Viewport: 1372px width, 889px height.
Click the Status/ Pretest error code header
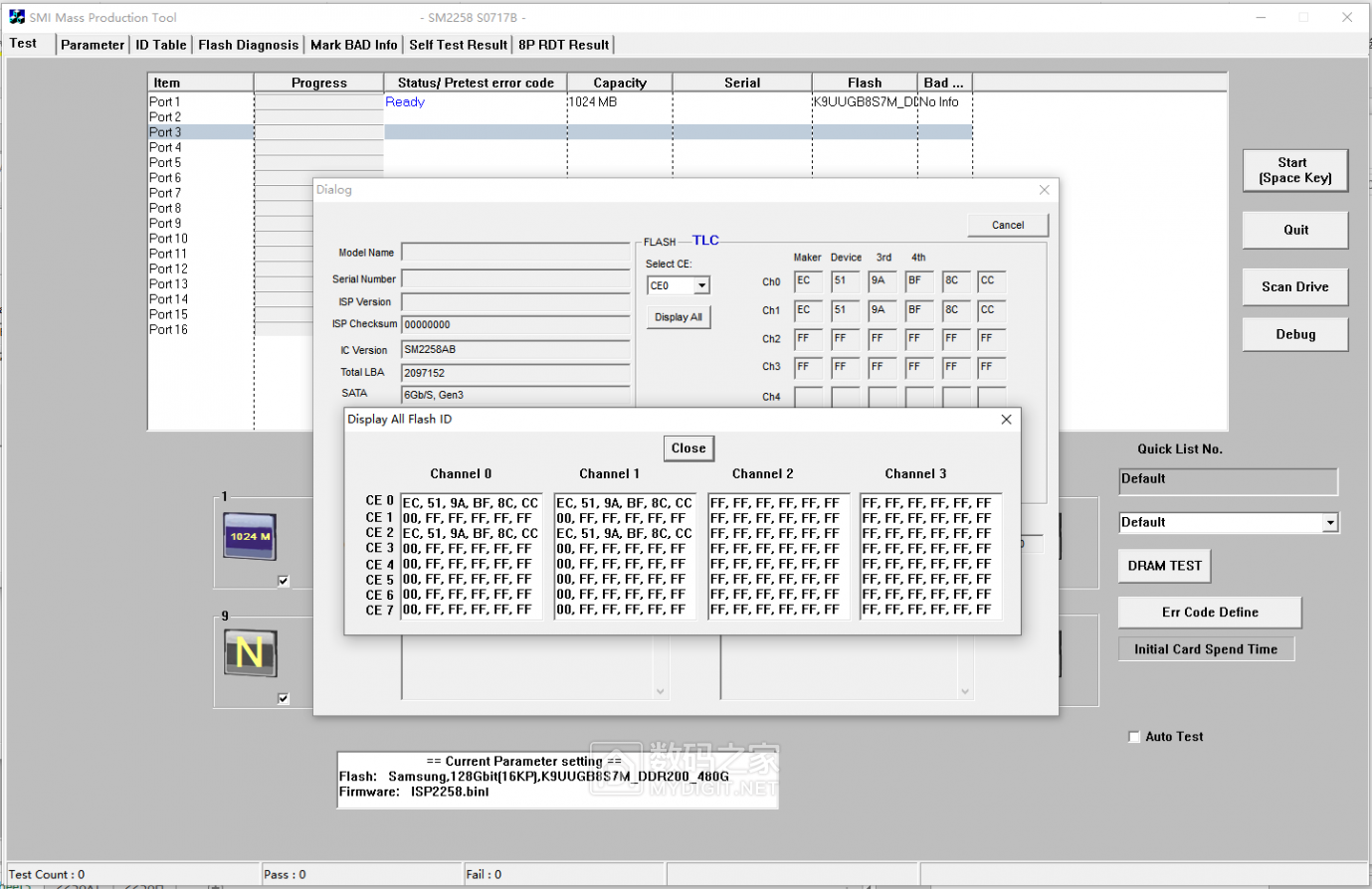[476, 83]
